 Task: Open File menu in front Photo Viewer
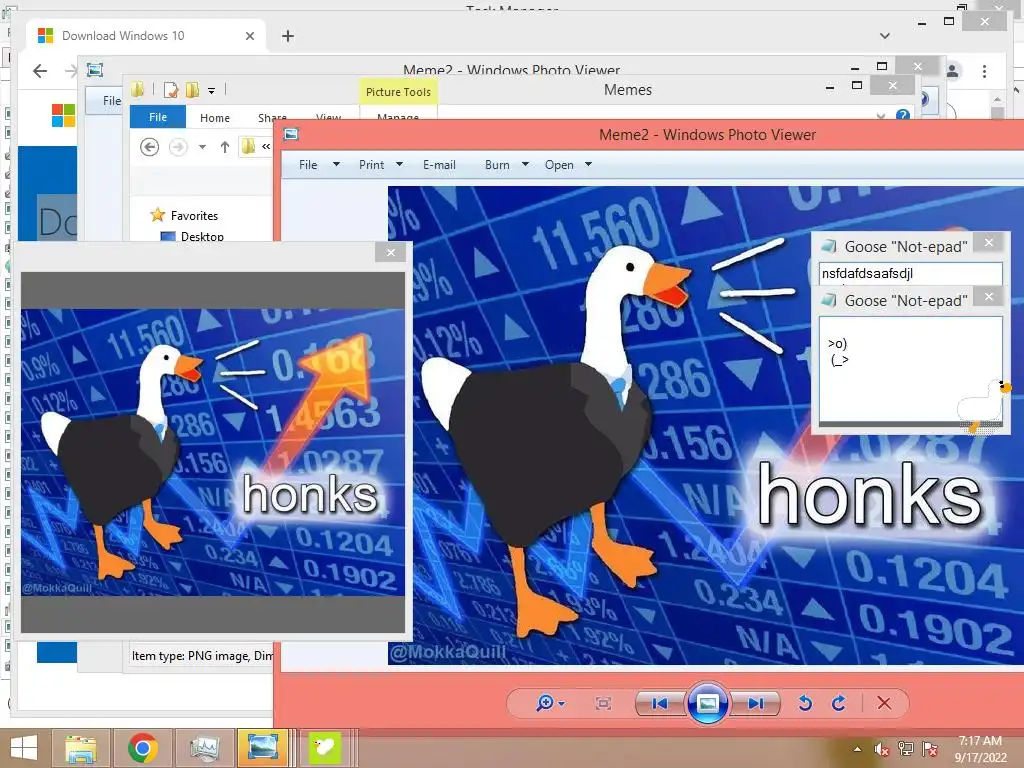(x=308, y=165)
